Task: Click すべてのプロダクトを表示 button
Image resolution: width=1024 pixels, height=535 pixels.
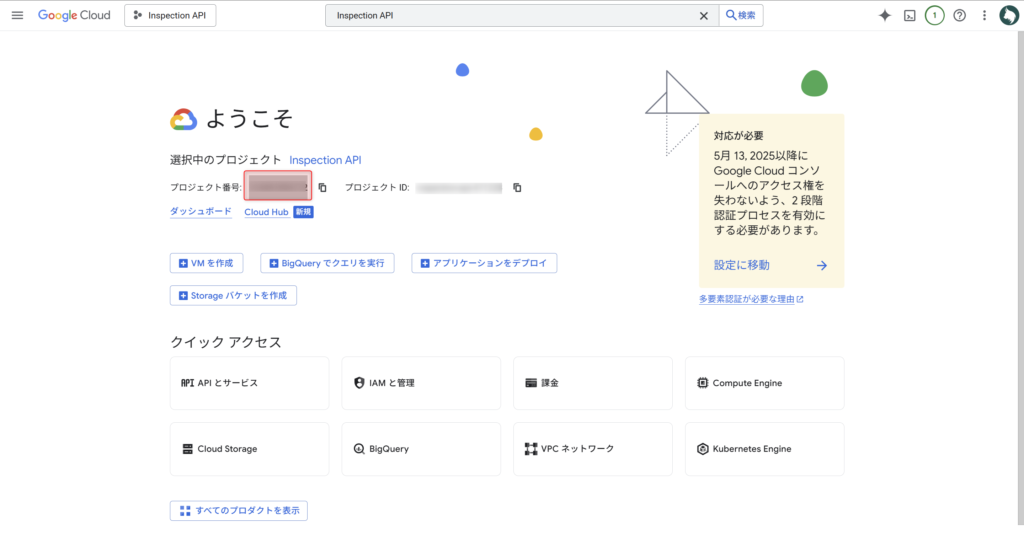Action: [239, 511]
